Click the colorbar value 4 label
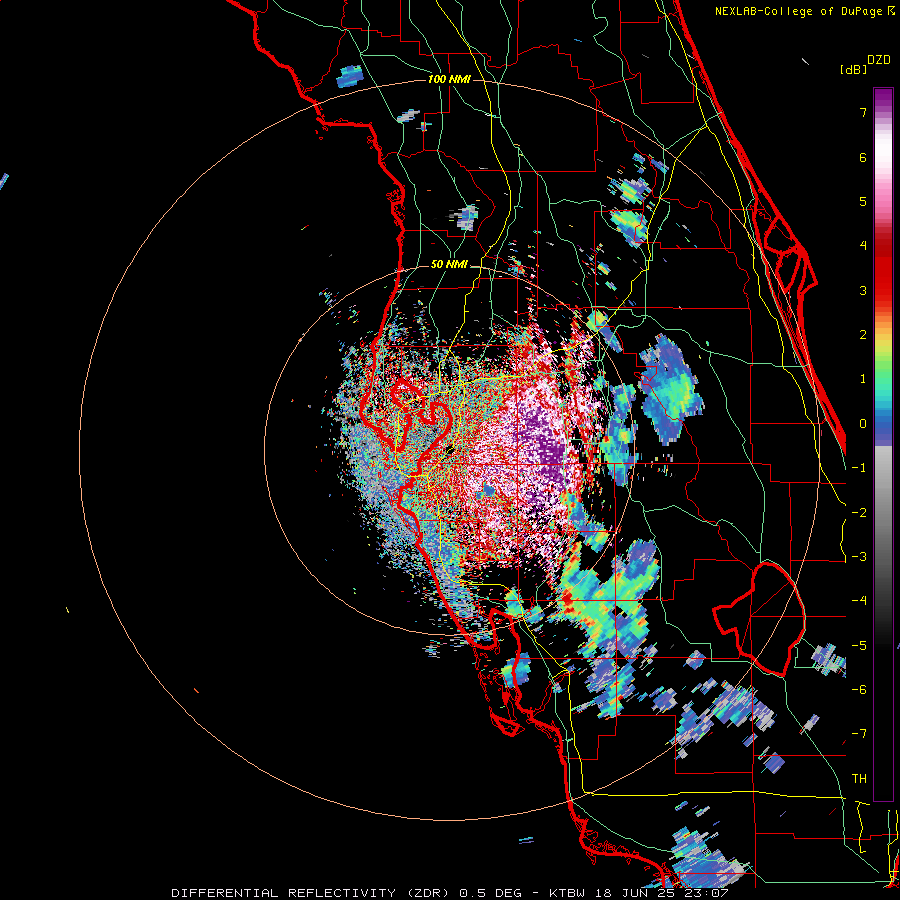 [863, 246]
